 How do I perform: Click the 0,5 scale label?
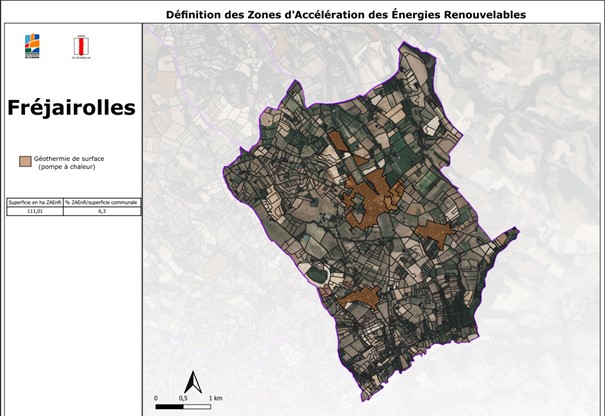pos(184,397)
